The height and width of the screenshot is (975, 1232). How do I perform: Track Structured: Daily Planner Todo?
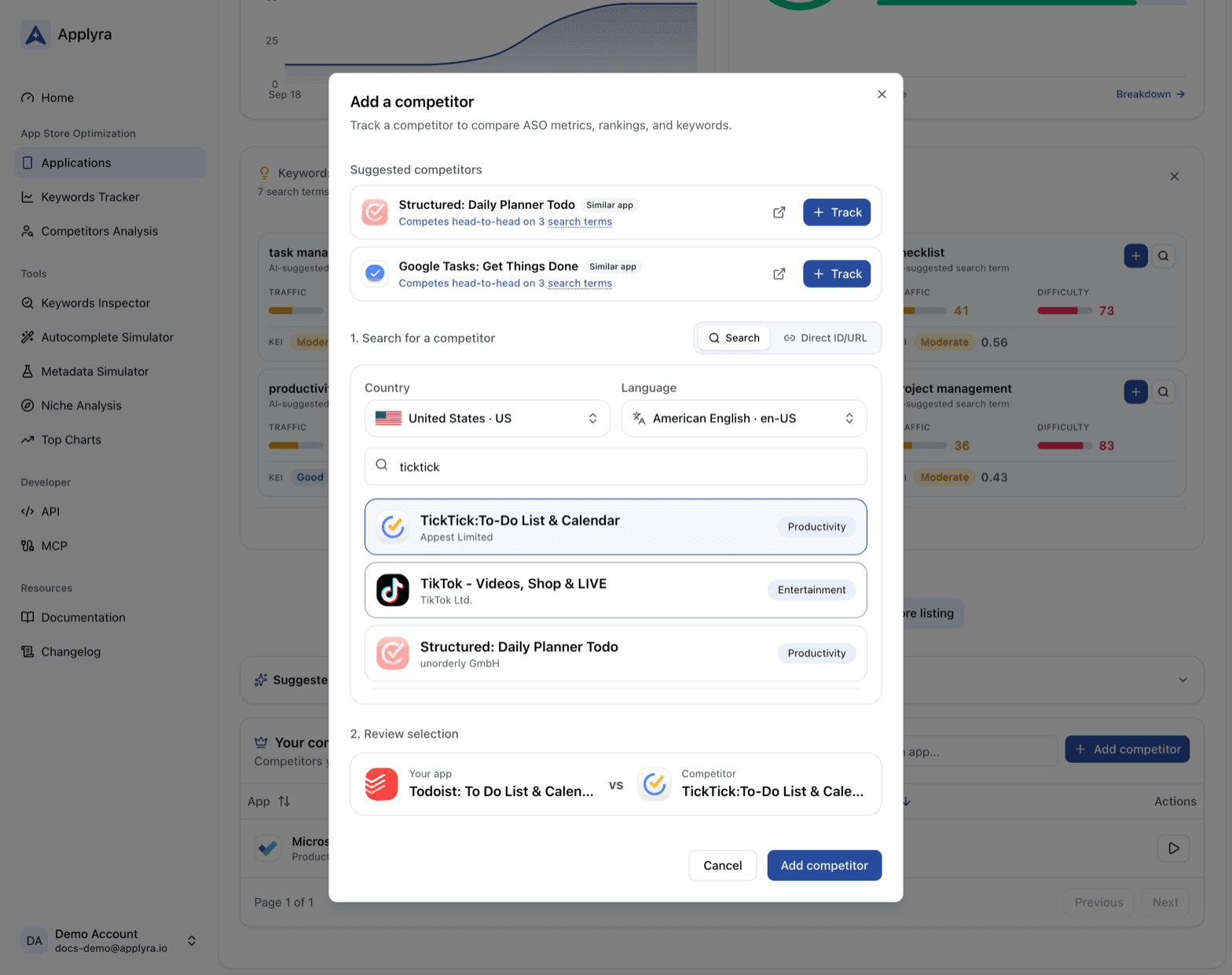point(837,212)
